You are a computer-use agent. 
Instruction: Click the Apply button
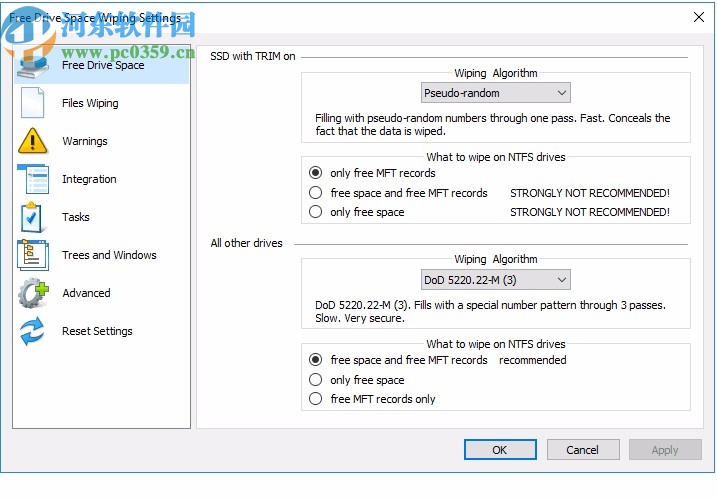click(665, 450)
